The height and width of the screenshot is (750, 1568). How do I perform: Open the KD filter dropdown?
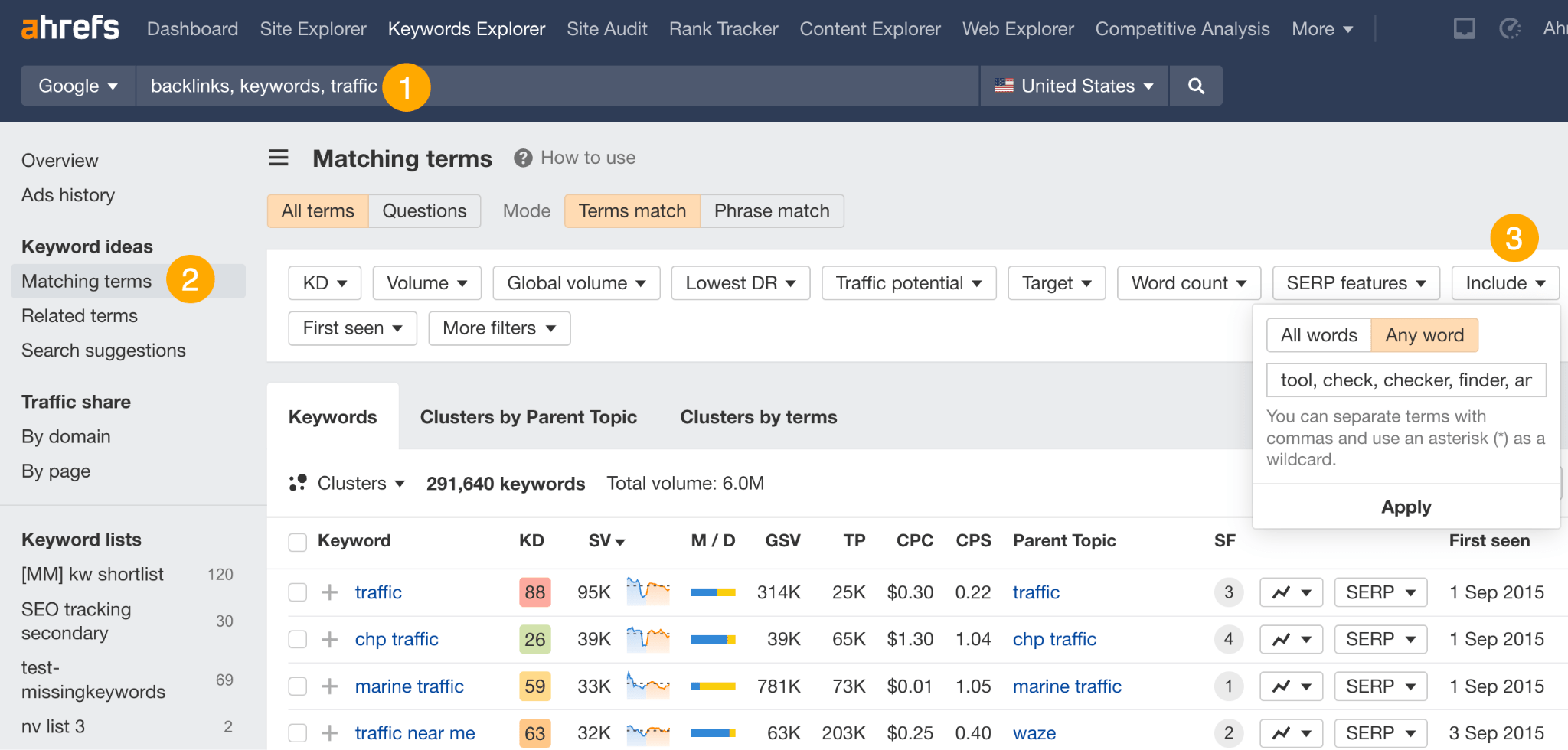(324, 282)
